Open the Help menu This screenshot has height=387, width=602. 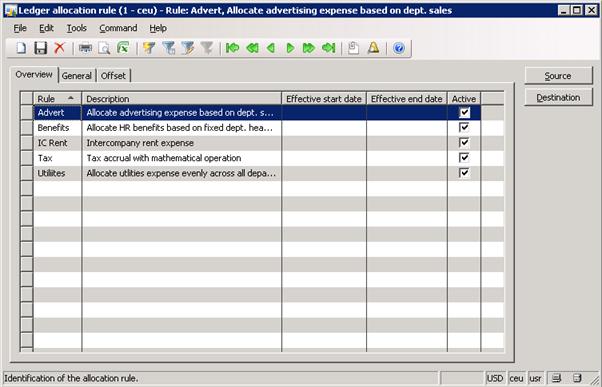coord(158,28)
